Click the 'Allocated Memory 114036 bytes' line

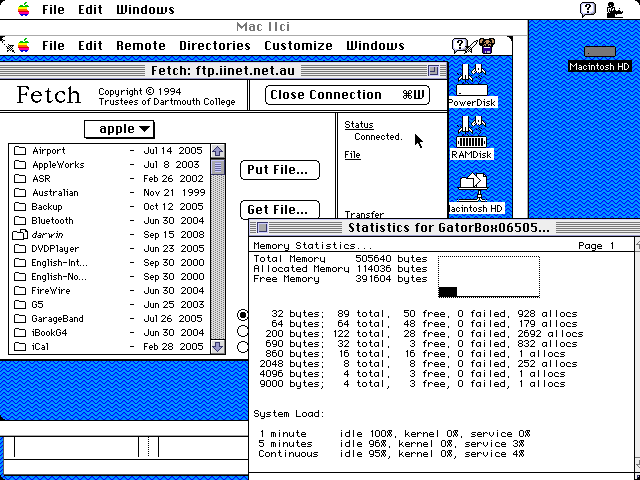coord(340,269)
